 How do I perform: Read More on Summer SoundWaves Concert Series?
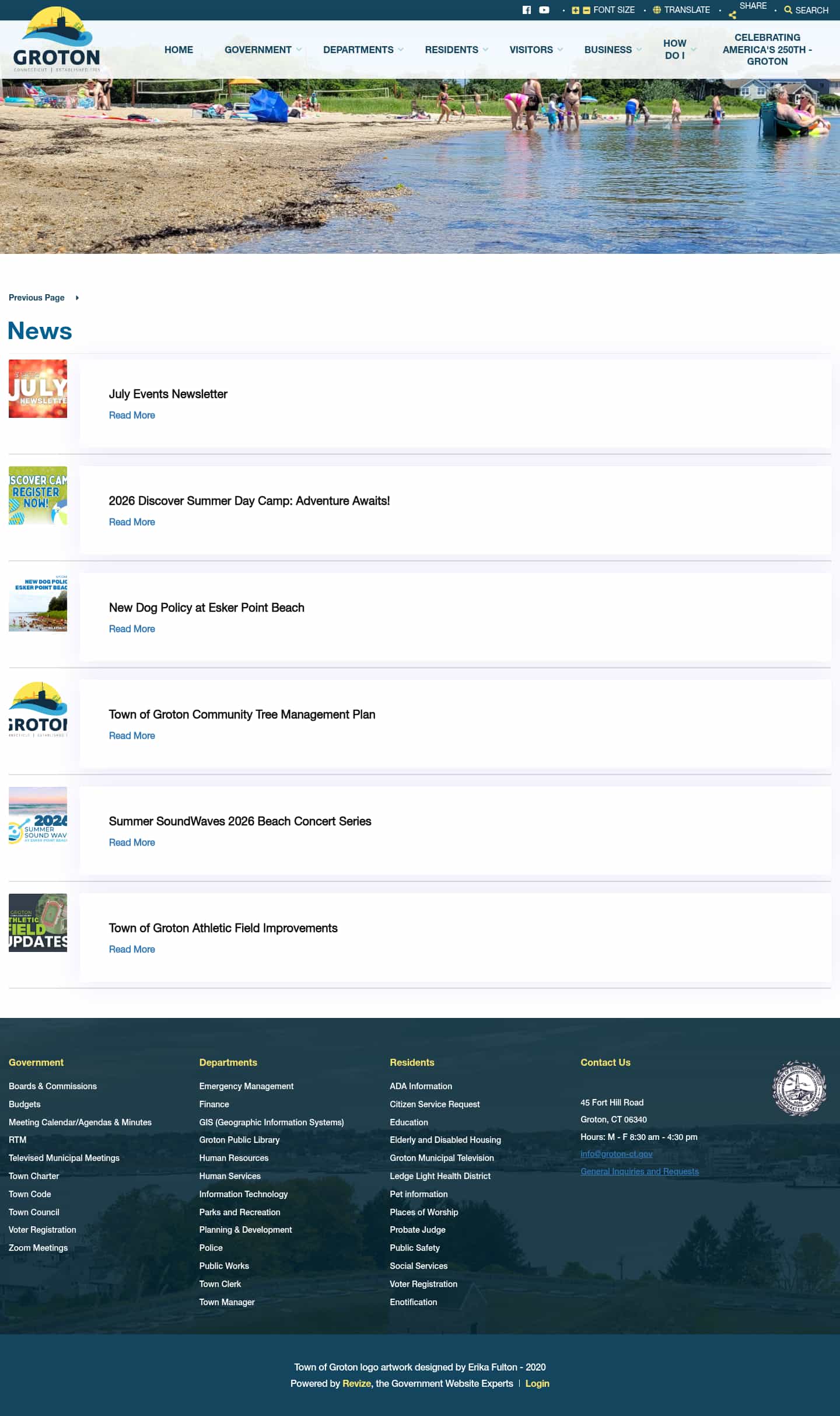[132, 842]
